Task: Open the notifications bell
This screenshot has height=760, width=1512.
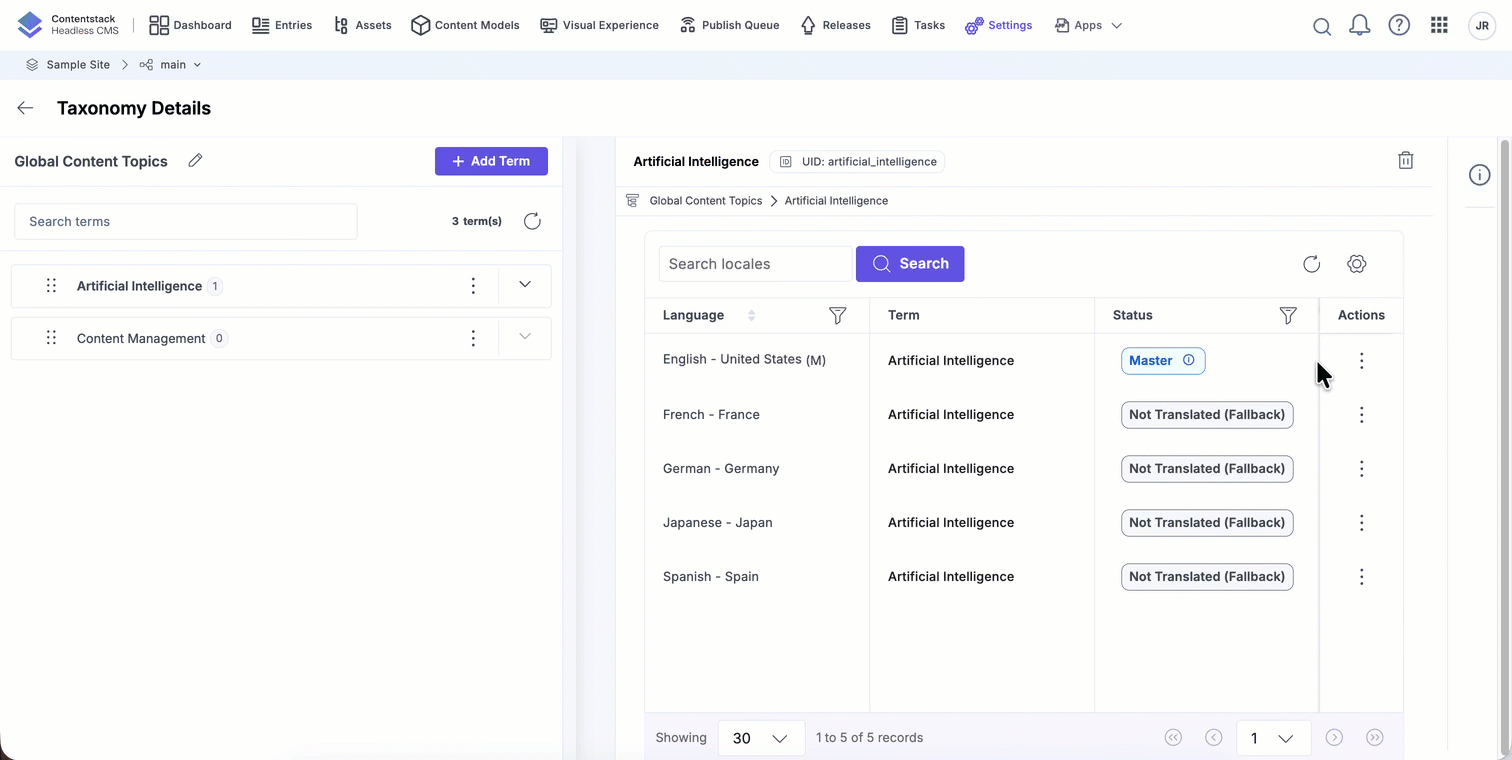Action: pos(1360,26)
